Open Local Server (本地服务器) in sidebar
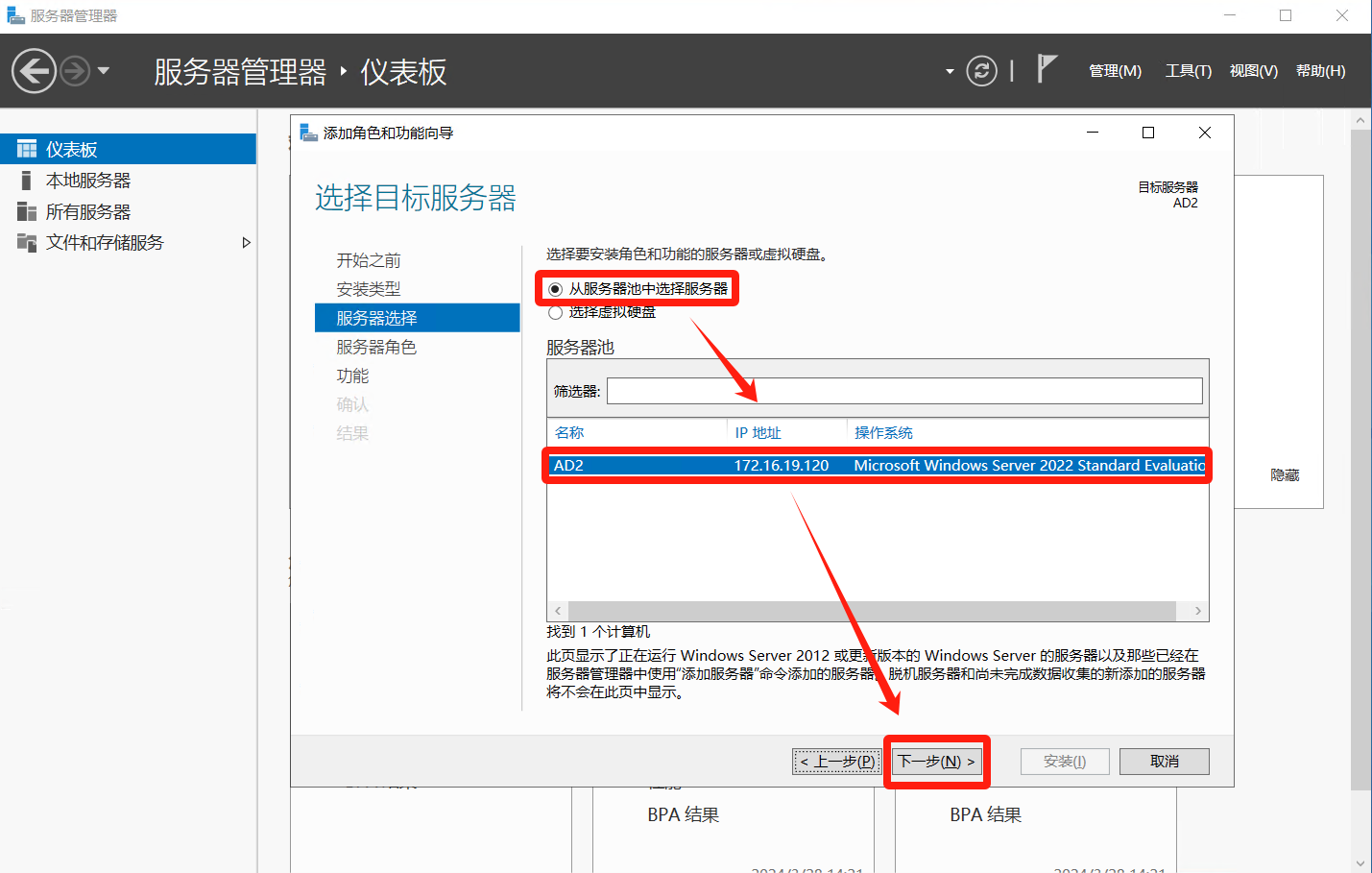The width and height of the screenshot is (1372, 873). coord(87,181)
